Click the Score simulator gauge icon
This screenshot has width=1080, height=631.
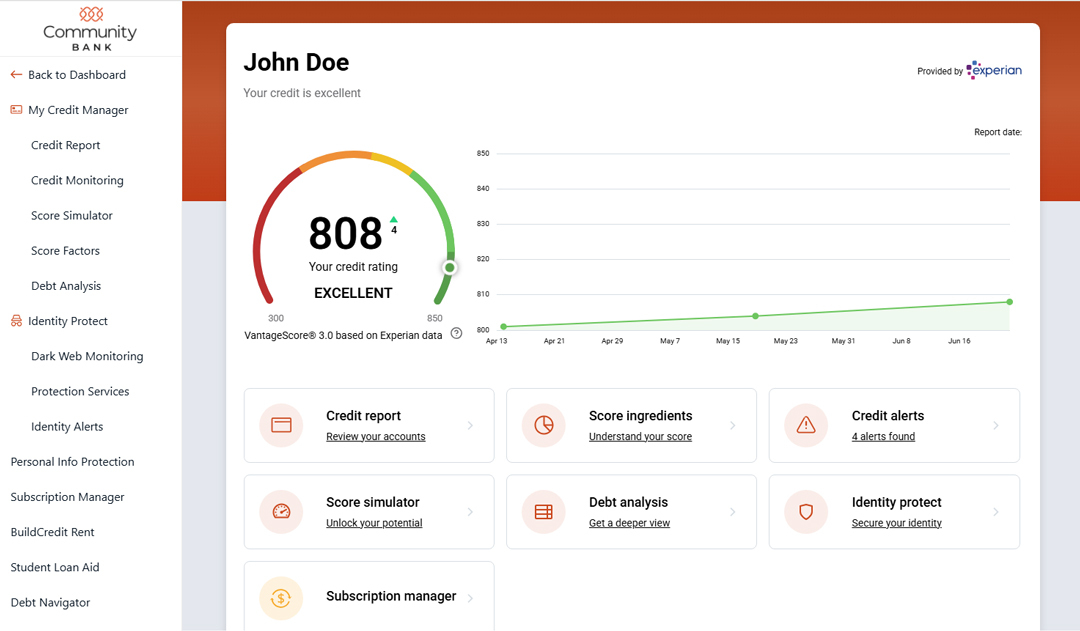point(281,512)
